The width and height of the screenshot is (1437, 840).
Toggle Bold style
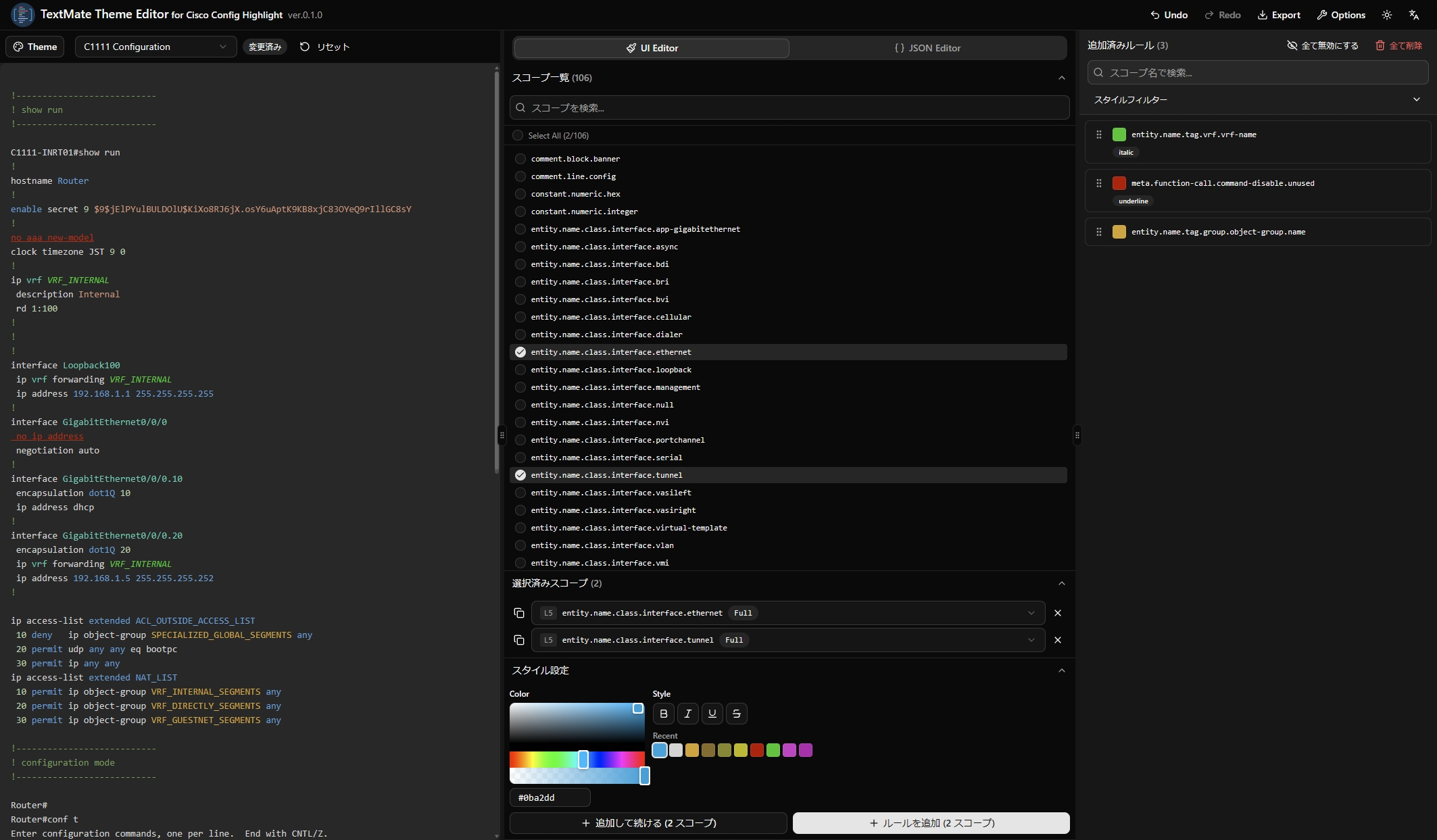point(664,714)
